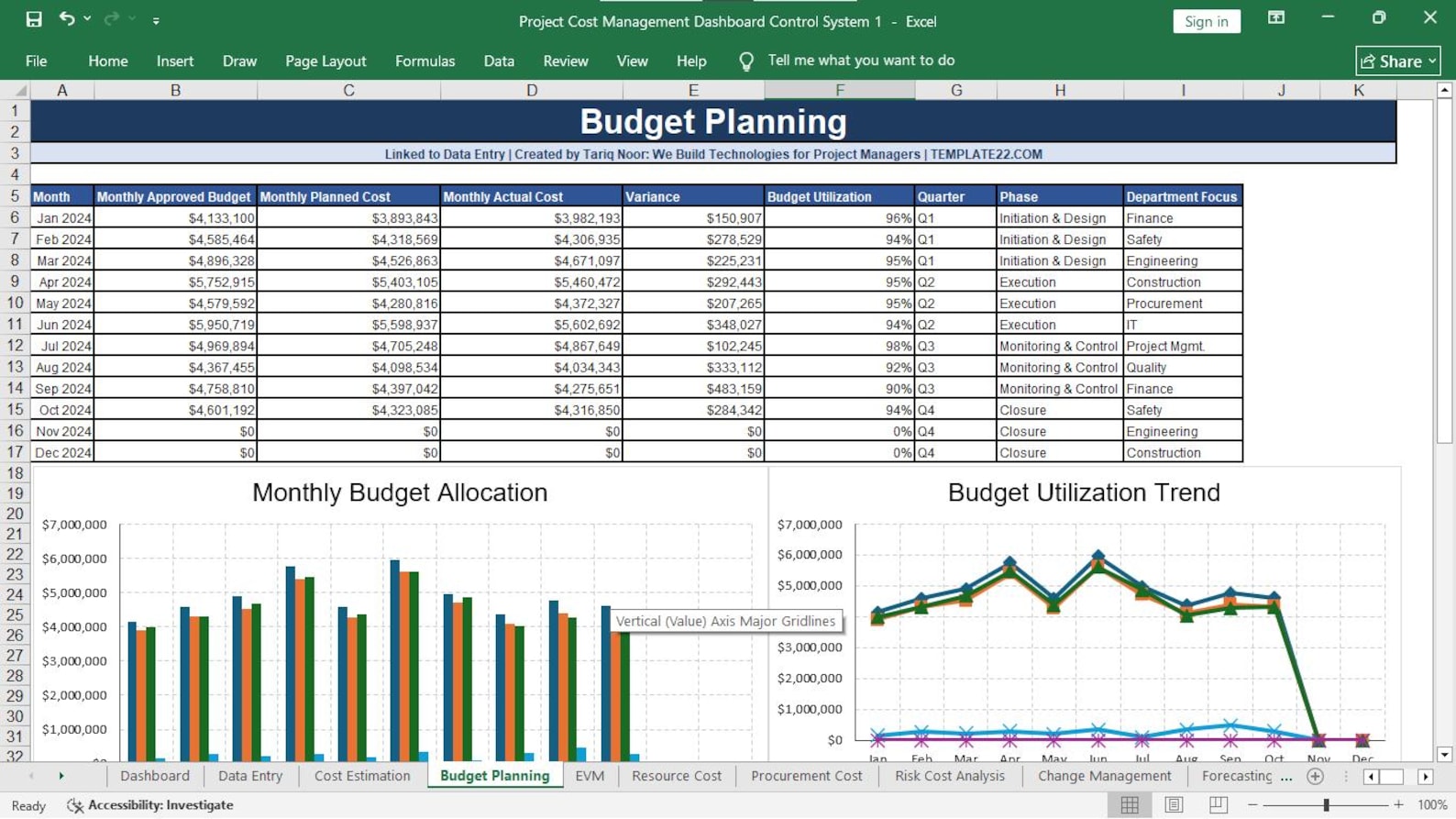
Task: Open the Review ribbon tab
Action: (566, 61)
